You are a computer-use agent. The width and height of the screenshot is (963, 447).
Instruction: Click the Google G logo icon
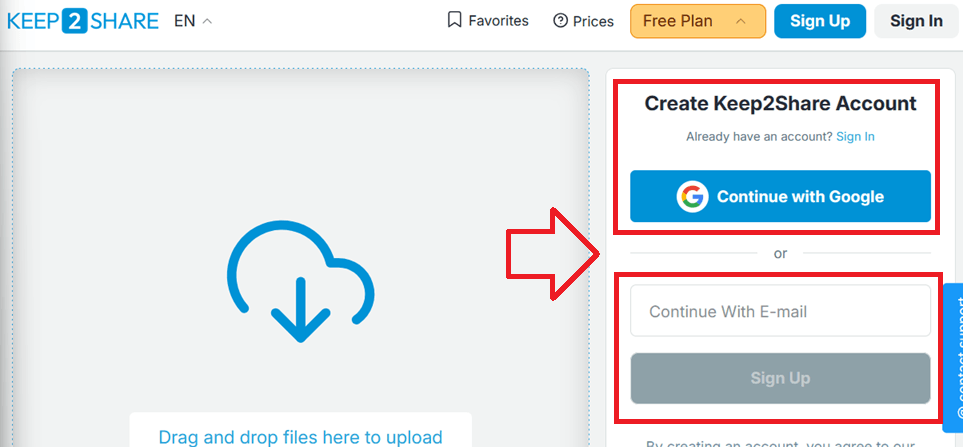click(x=692, y=196)
